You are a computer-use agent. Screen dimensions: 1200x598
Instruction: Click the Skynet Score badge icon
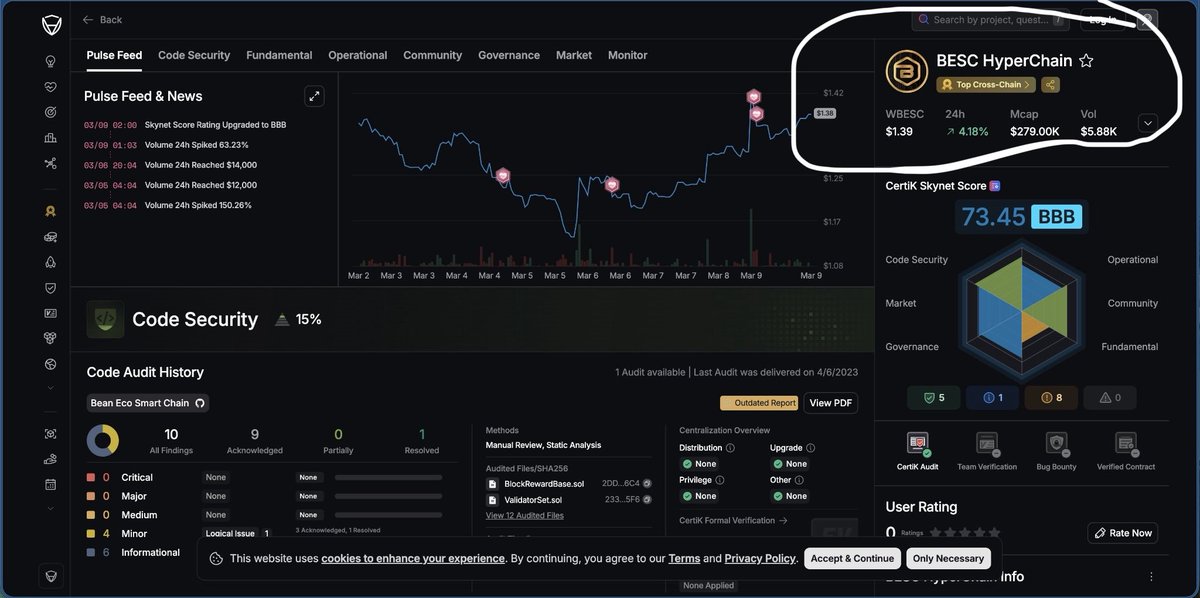coord(995,186)
